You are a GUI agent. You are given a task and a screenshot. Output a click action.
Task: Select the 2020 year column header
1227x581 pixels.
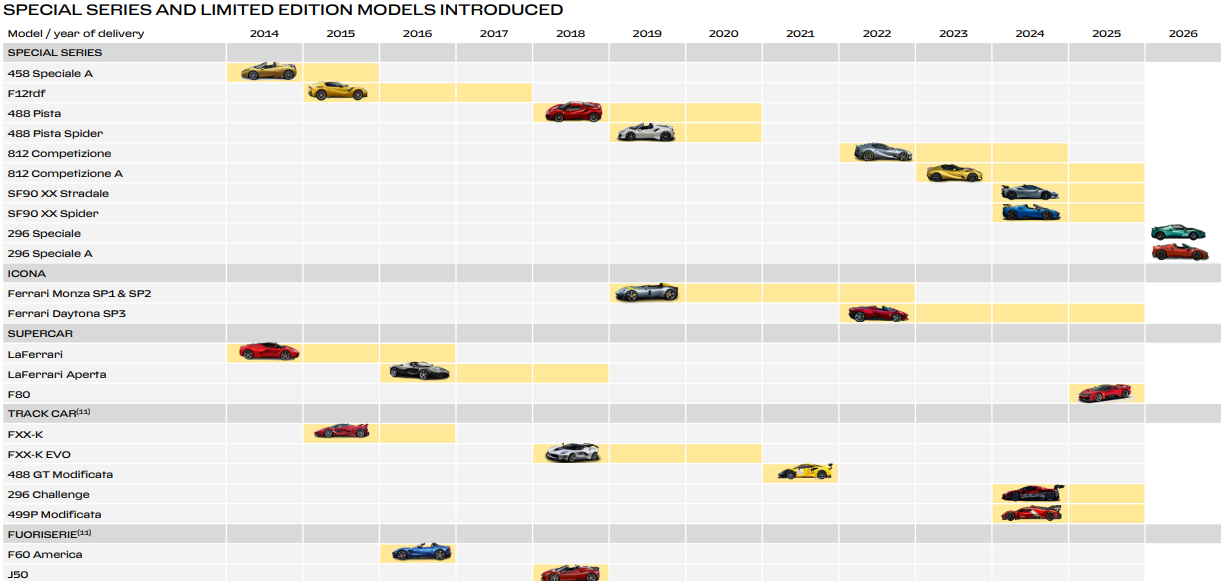tap(723, 34)
